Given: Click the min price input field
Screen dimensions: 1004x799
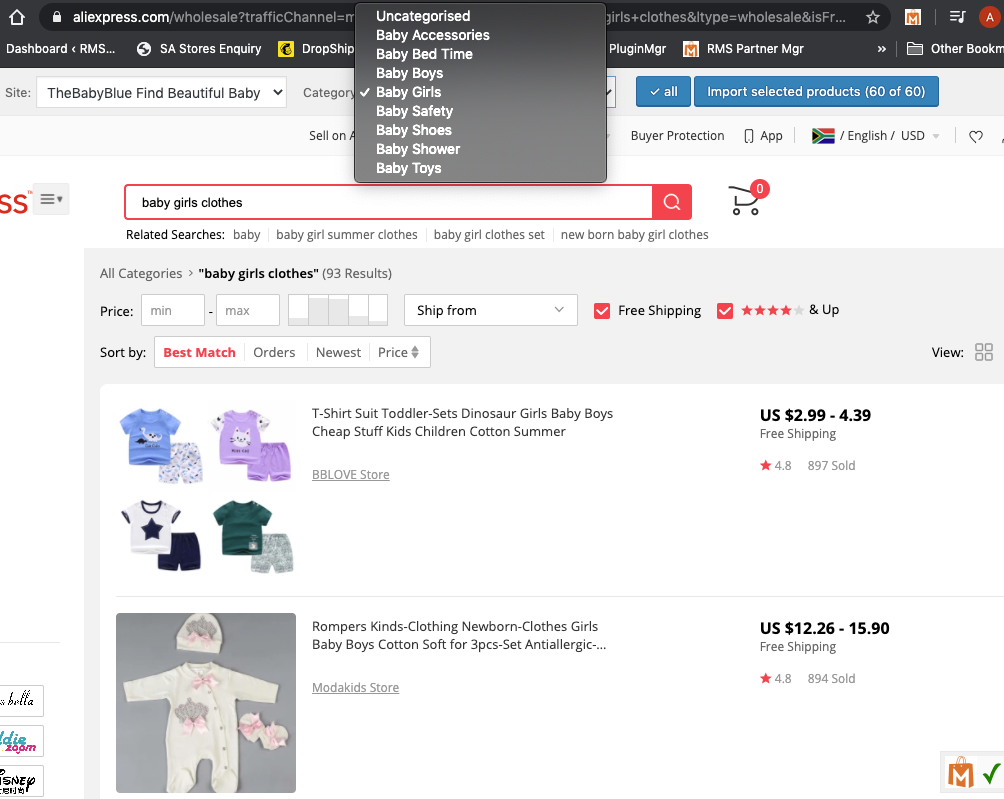Looking at the screenshot, I should pos(172,311).
